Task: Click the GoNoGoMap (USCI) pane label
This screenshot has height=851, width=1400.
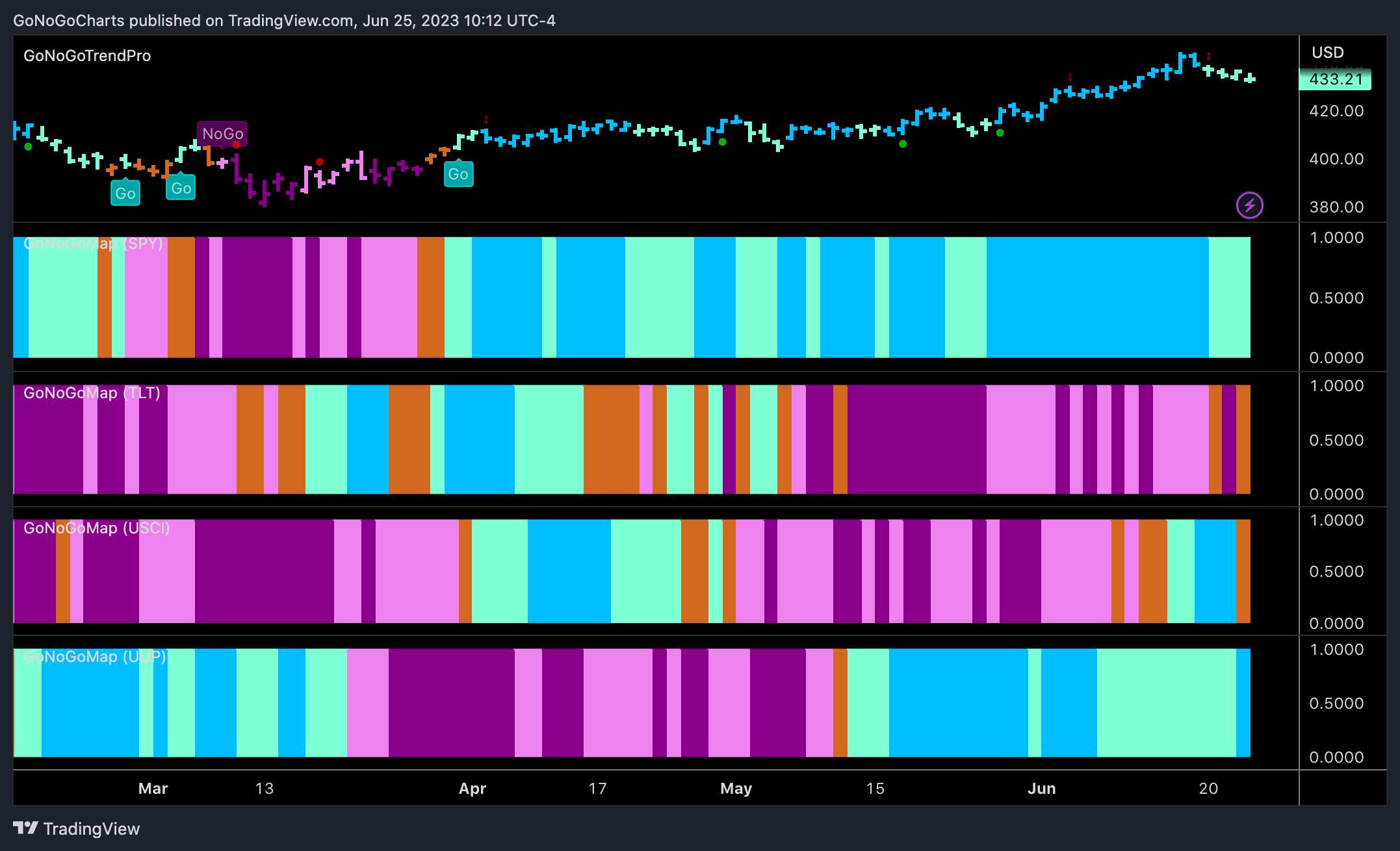Action: [96, 528]
